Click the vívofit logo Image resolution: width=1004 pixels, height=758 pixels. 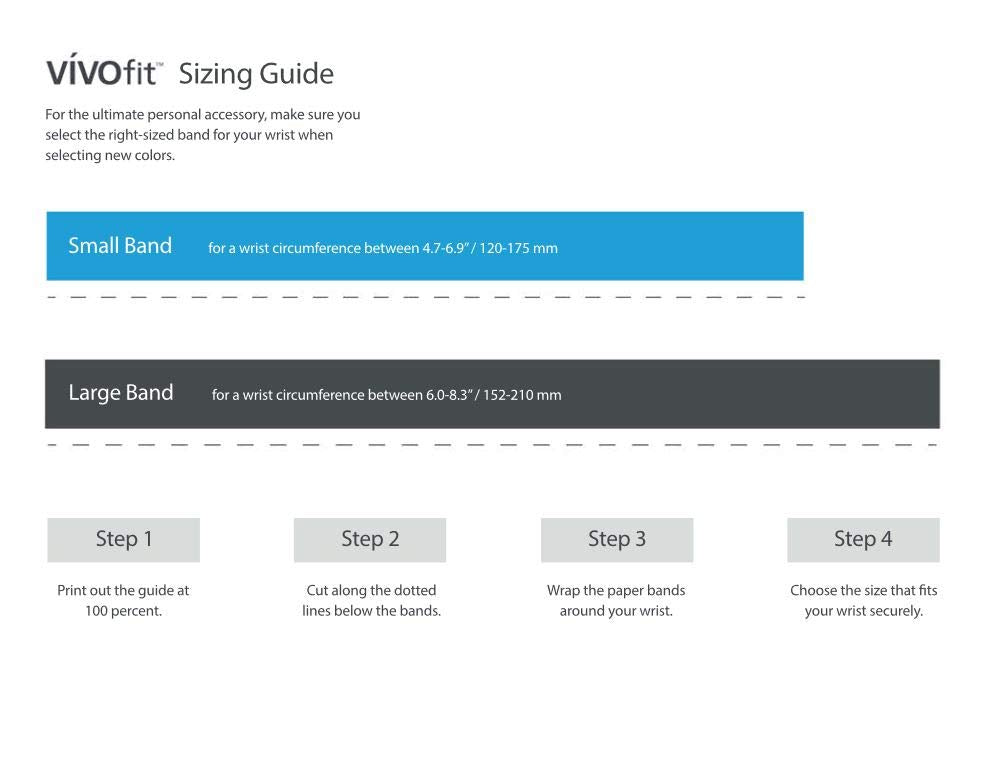pos(104,70)
